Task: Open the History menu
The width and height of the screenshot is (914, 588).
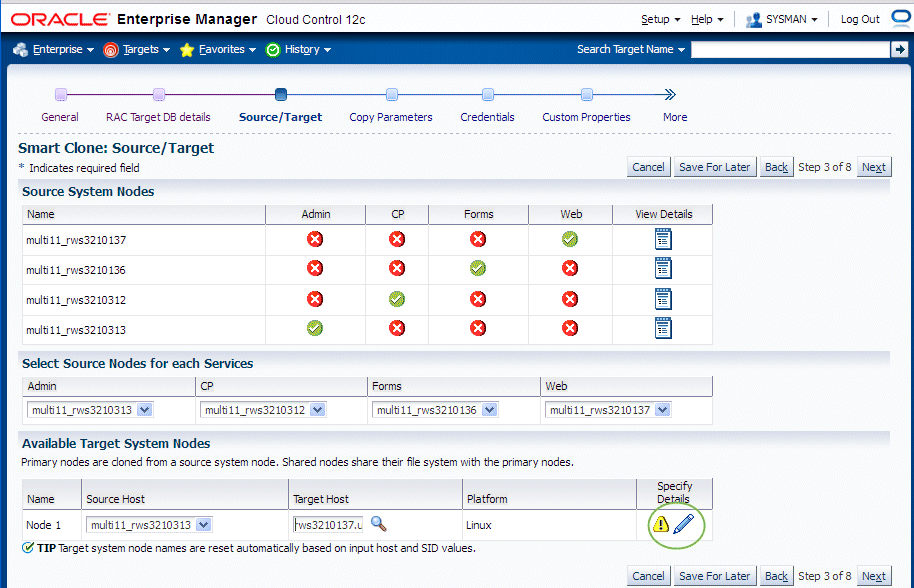Action: click(308, 50)
